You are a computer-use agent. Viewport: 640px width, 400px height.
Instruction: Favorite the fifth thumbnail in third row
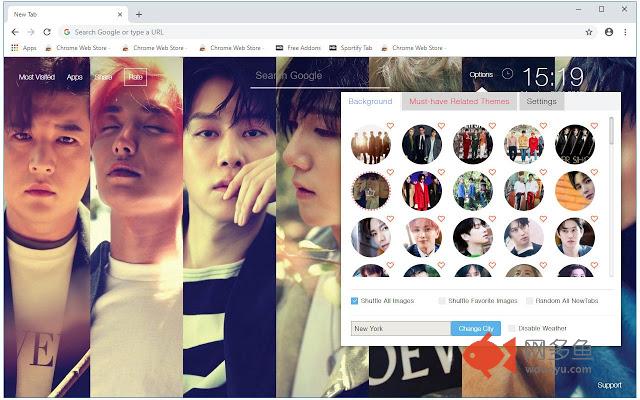pos(594,219)
